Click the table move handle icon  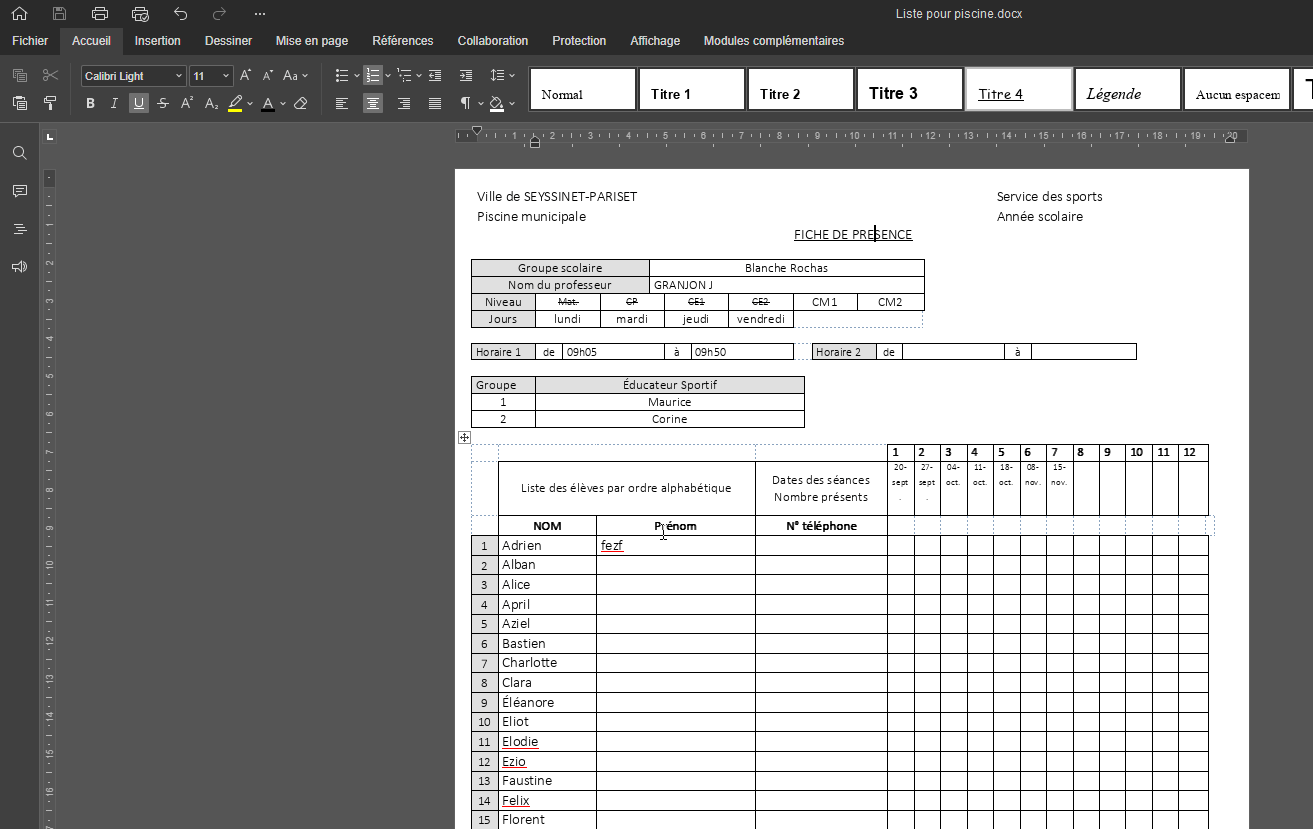(464, 437)
